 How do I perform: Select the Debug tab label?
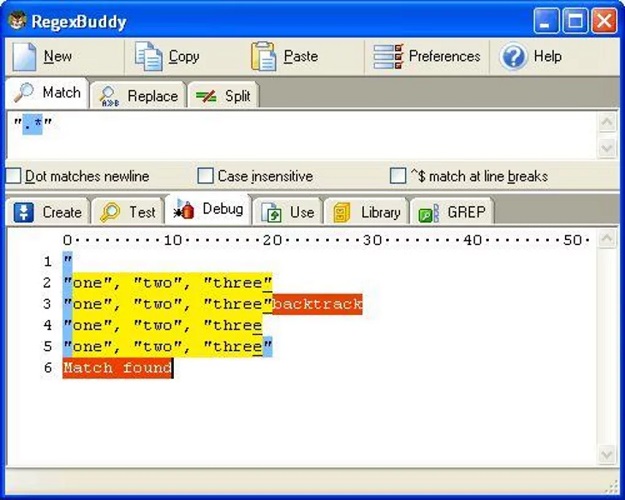pyautogui.click(x=223, y=209)
